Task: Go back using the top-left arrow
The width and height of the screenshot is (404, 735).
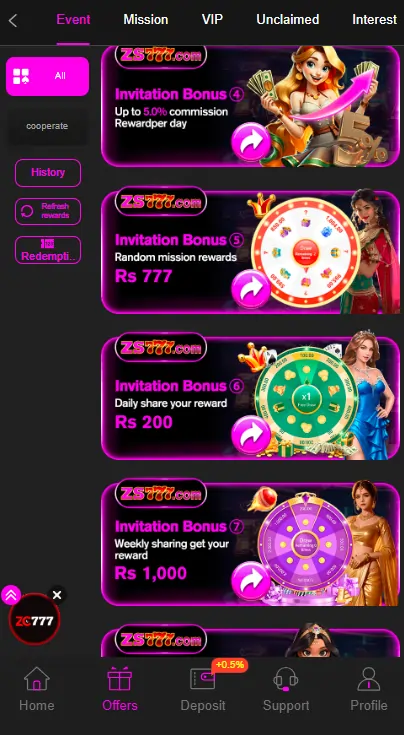Action: point(13,20)
